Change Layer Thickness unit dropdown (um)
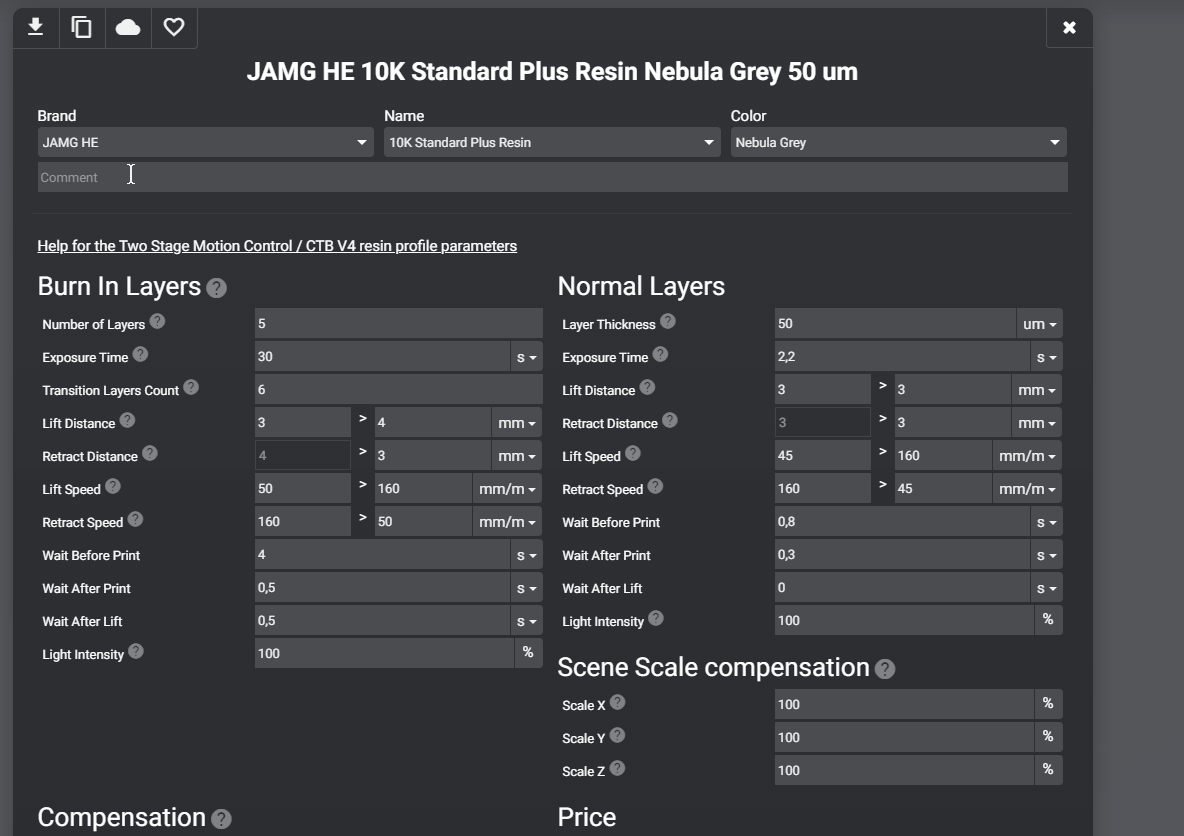Screen dimensions: 1184x836 1039,324
